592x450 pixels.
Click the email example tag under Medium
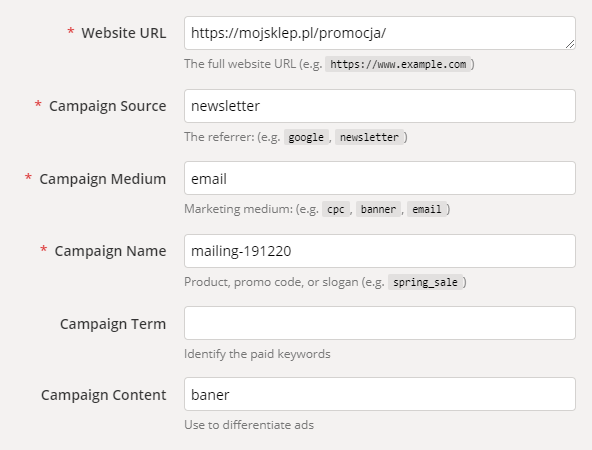point(427,209)
